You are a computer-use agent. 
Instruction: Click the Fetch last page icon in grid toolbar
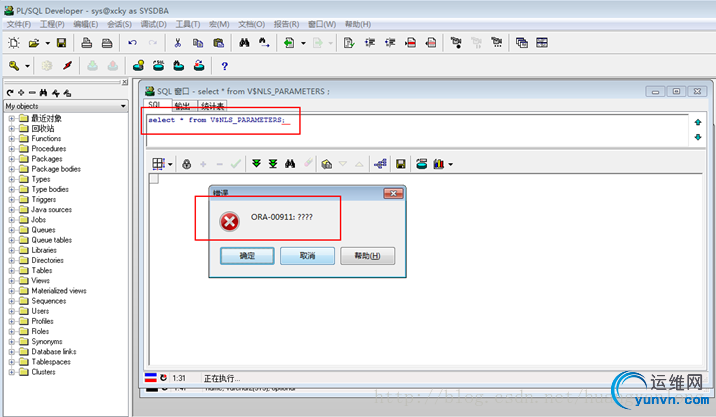(x=273, y=164)
